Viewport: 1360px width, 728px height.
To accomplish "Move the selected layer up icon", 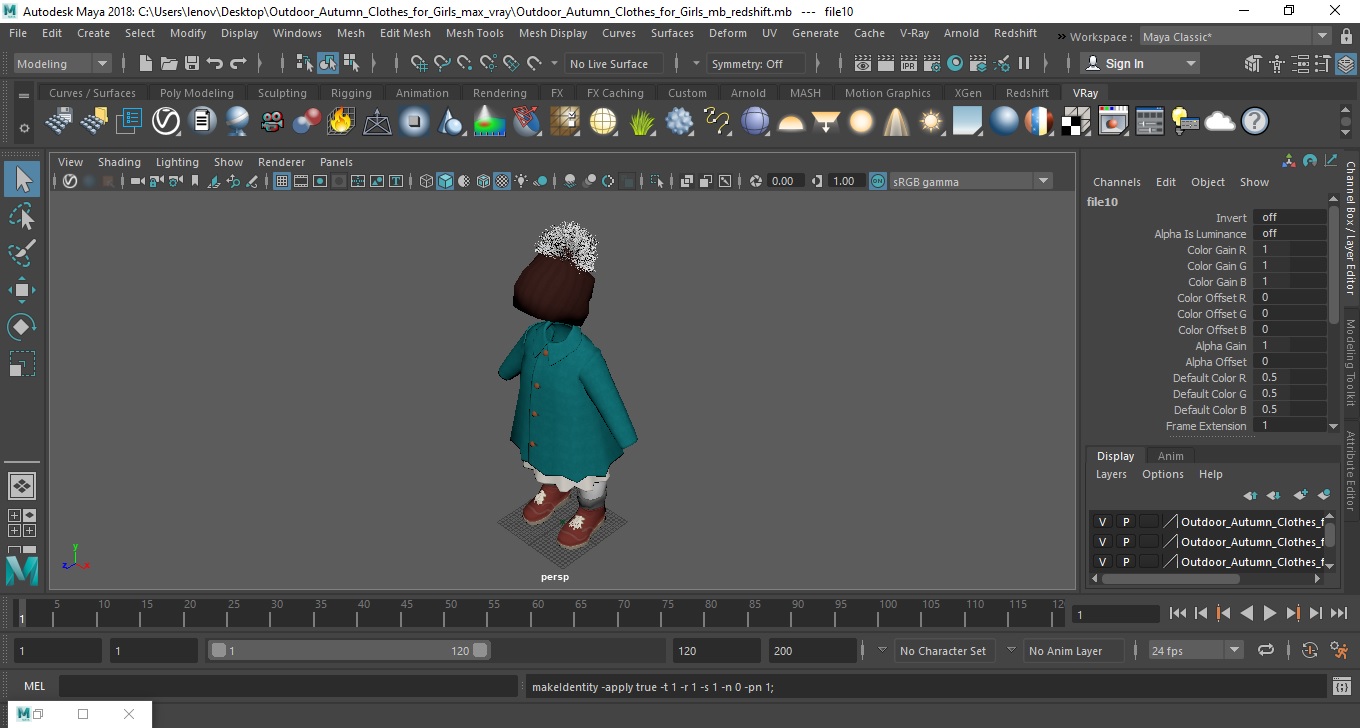I will 1250,495.
